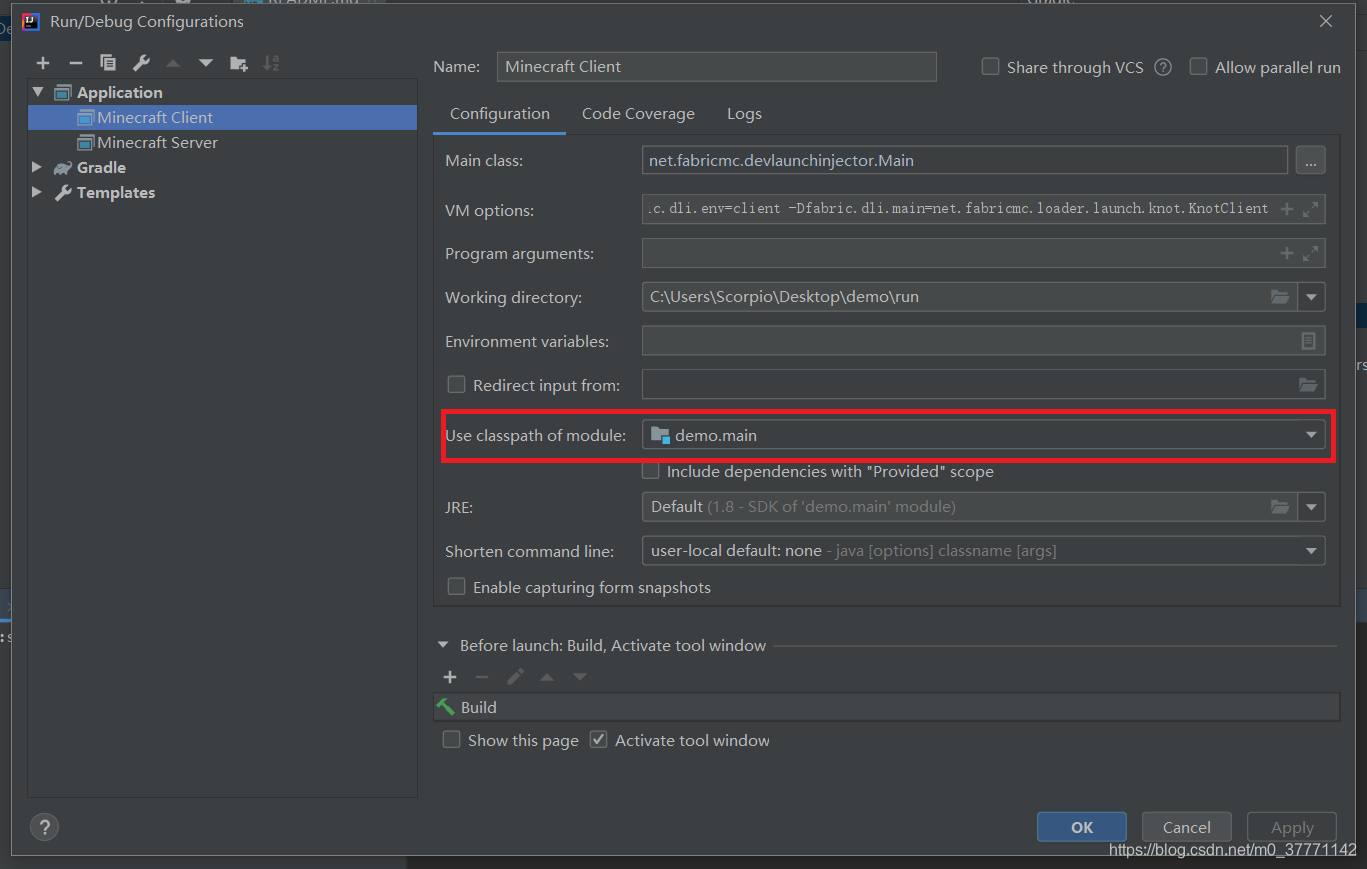Browse for the main class via the ellipsis button
Viewport: 1367px width, 869px height.
tap(1311, 160)
